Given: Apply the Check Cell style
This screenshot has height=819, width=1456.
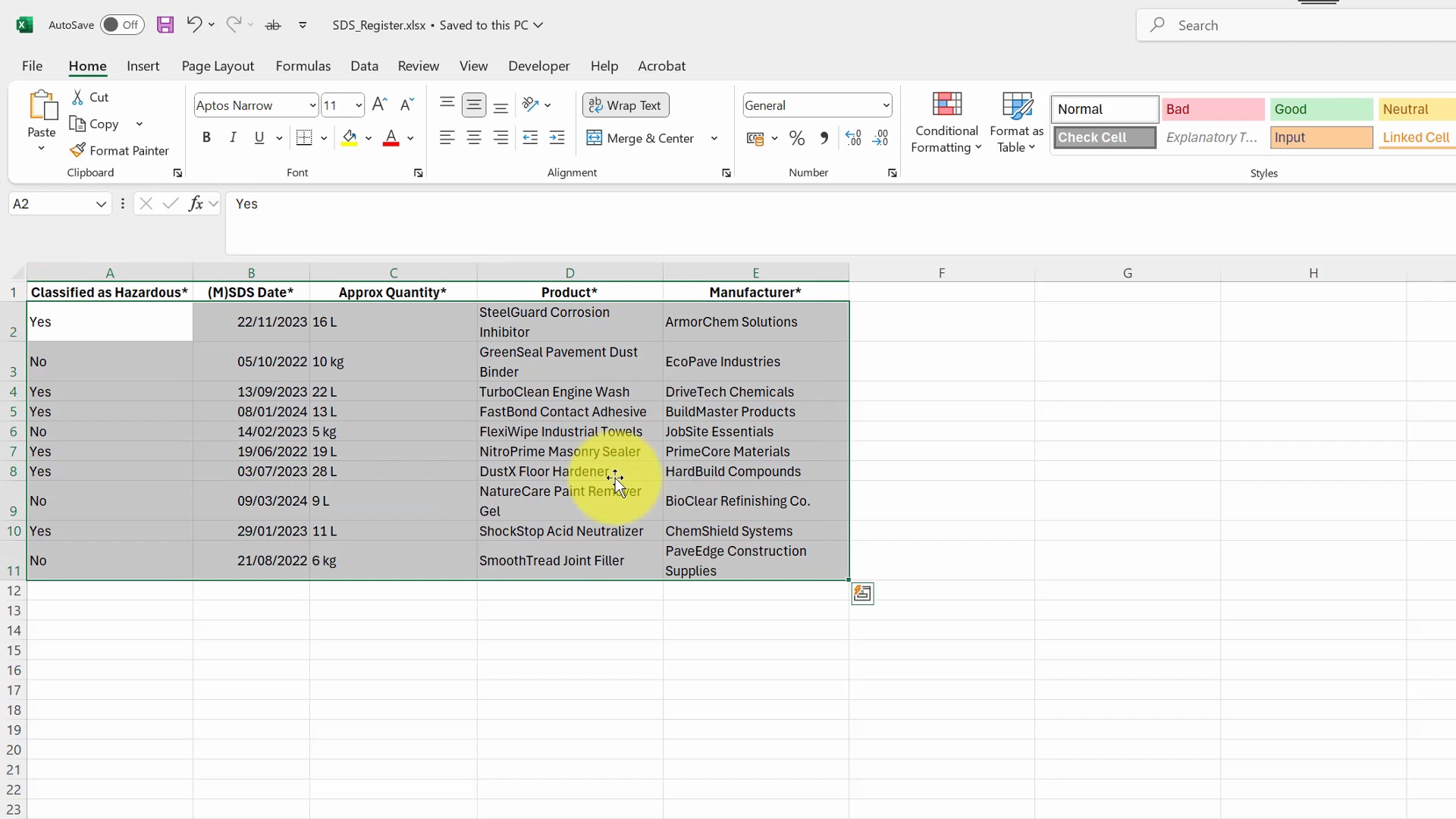Looking at the screenshot, I should pyautogui.click(x=1104, y=137).
